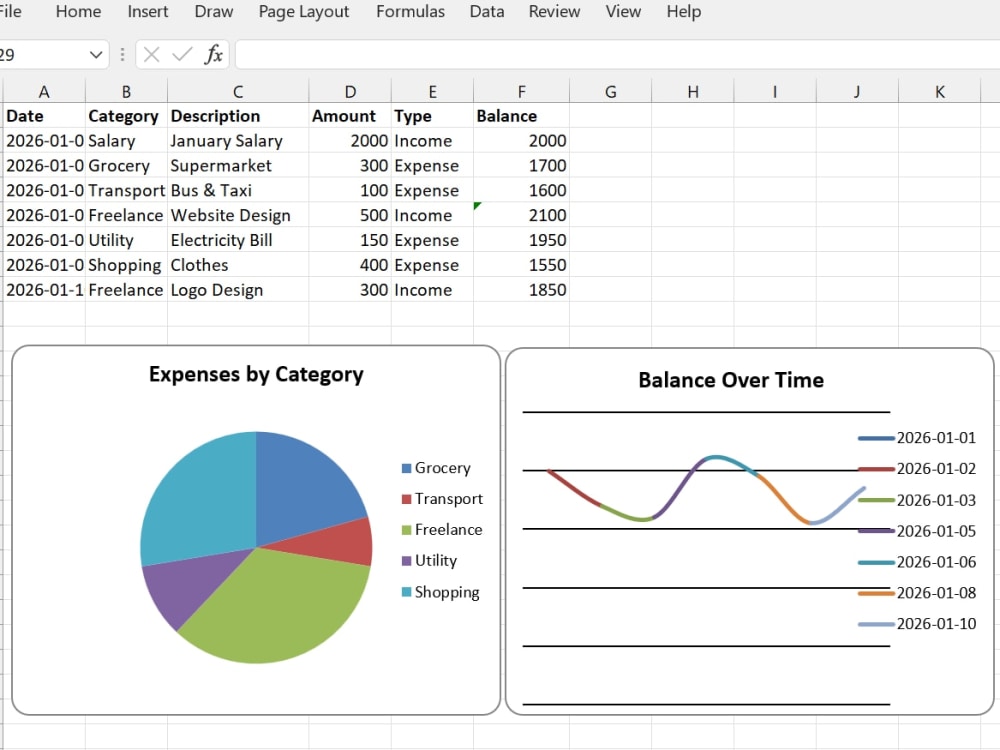Select the balance cell showing 1550

click(522, 265)
